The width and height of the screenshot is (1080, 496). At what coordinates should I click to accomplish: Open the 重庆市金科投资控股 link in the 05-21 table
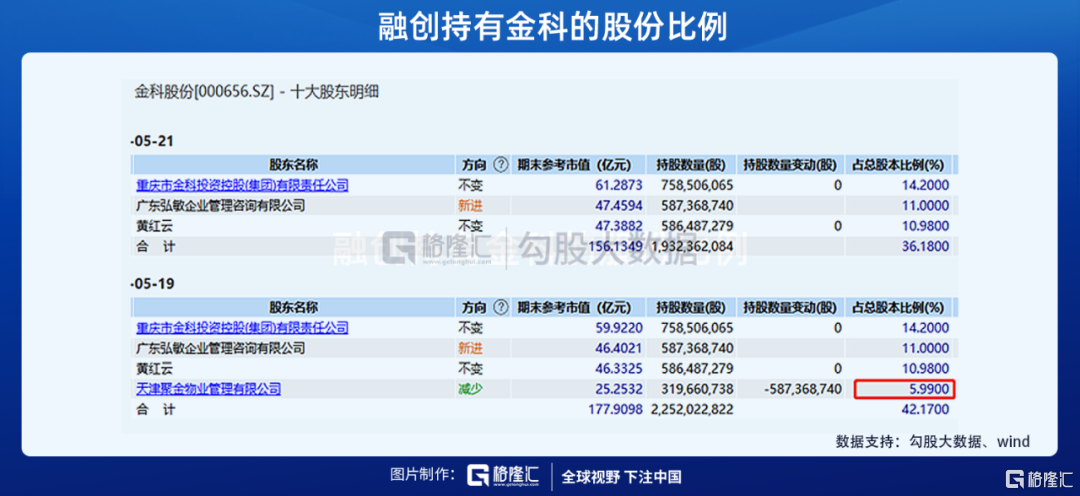pyautogui.click(x=242, y=185)
